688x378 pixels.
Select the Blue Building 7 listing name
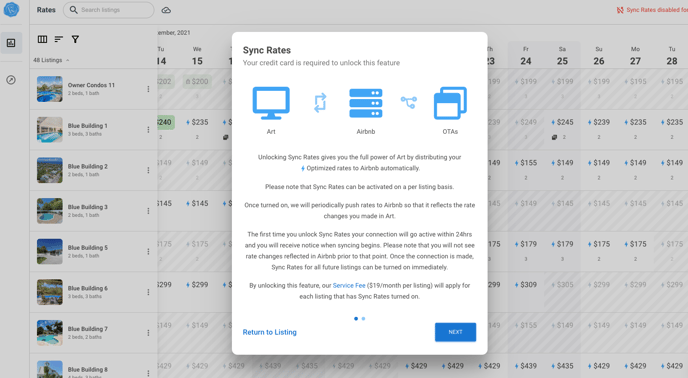coord(88,329)
